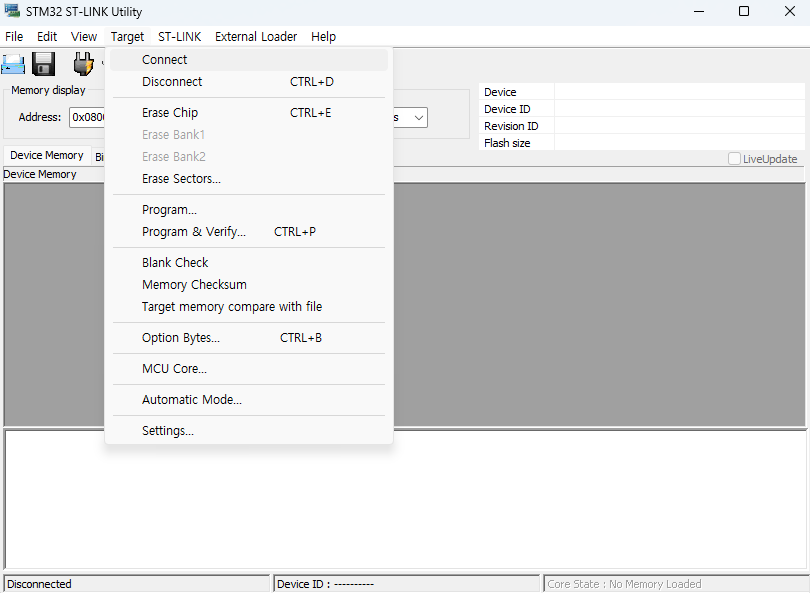Close the ST-LINK Utility window

(789, 11)
